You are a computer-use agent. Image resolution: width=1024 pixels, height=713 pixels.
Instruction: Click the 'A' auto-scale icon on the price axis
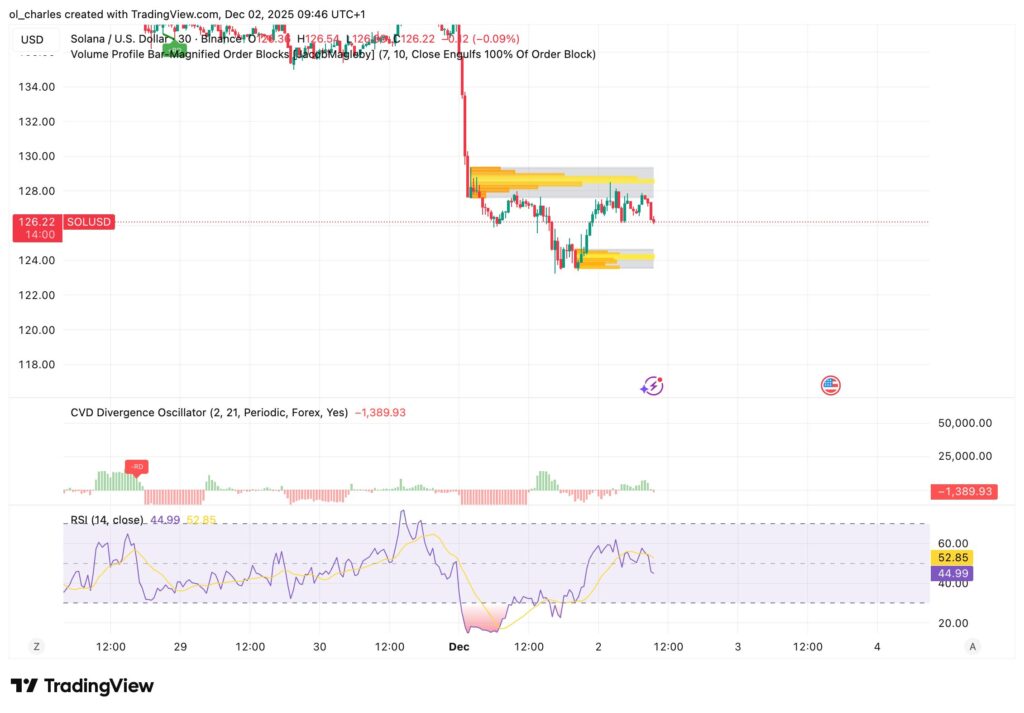click(971, 646)
